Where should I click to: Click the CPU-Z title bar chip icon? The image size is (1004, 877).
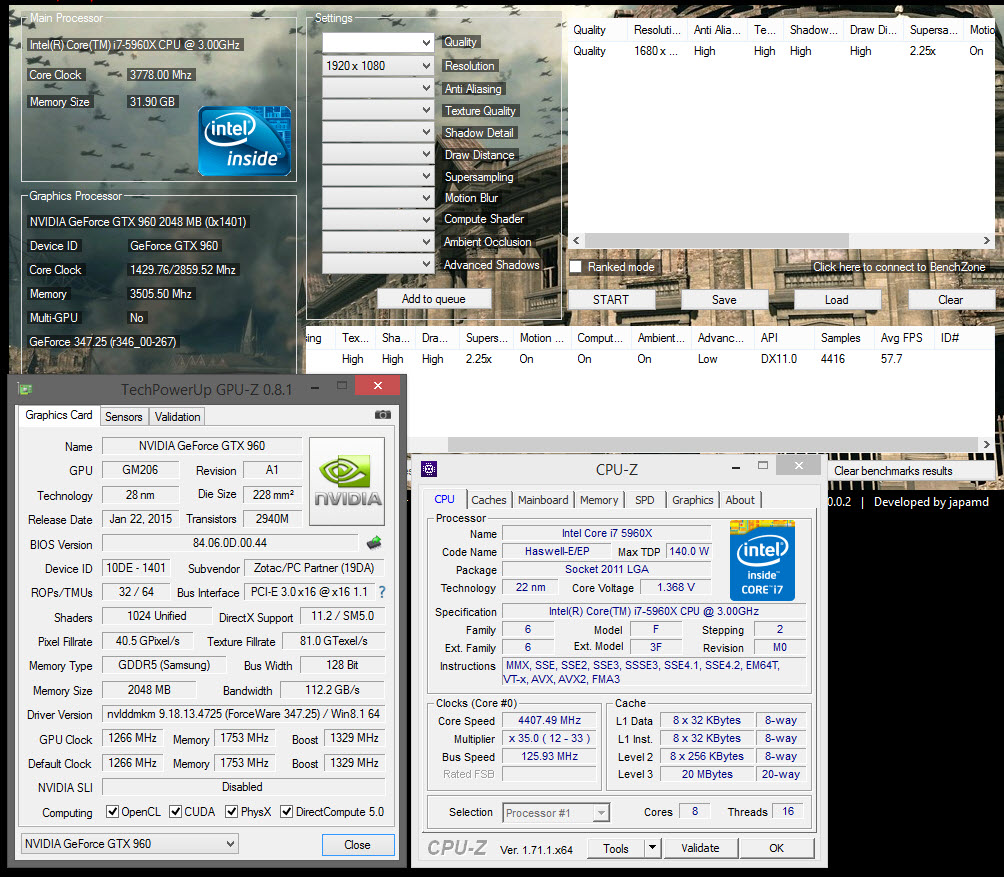click(428, 469)
